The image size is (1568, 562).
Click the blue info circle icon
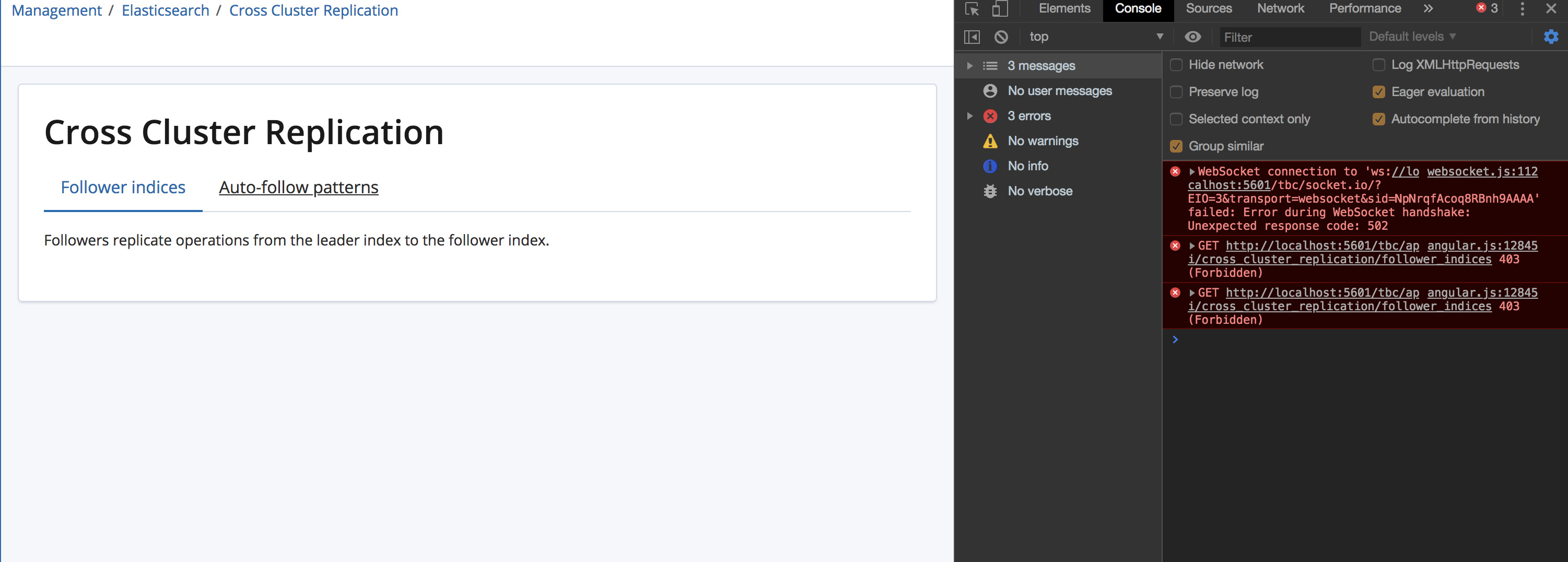pos(990,166)
